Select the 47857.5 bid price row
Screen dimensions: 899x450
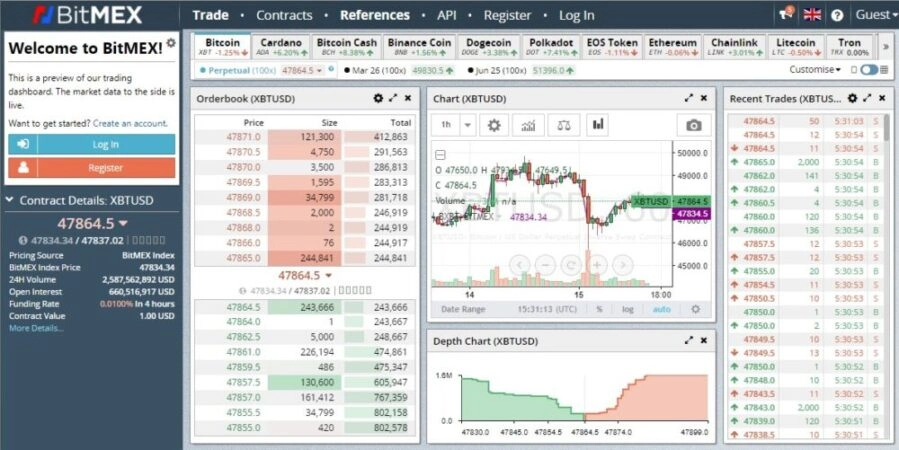click(x=305, y=382)
